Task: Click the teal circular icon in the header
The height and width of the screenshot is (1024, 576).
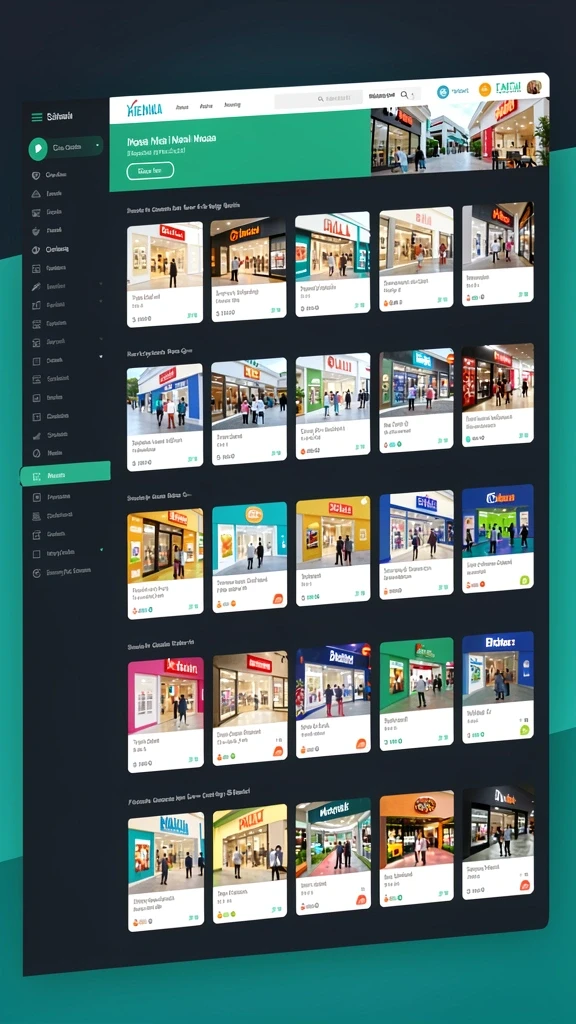Action: [443, 92]
